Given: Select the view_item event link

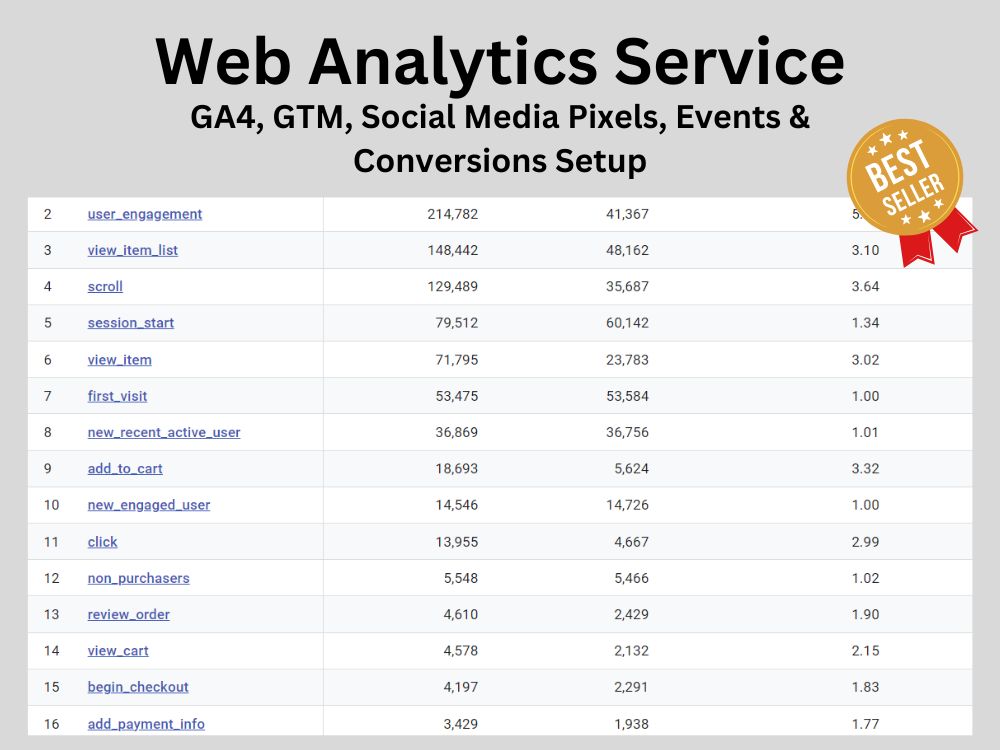Looking at the screenshot, I should click(x=119, y=359).
